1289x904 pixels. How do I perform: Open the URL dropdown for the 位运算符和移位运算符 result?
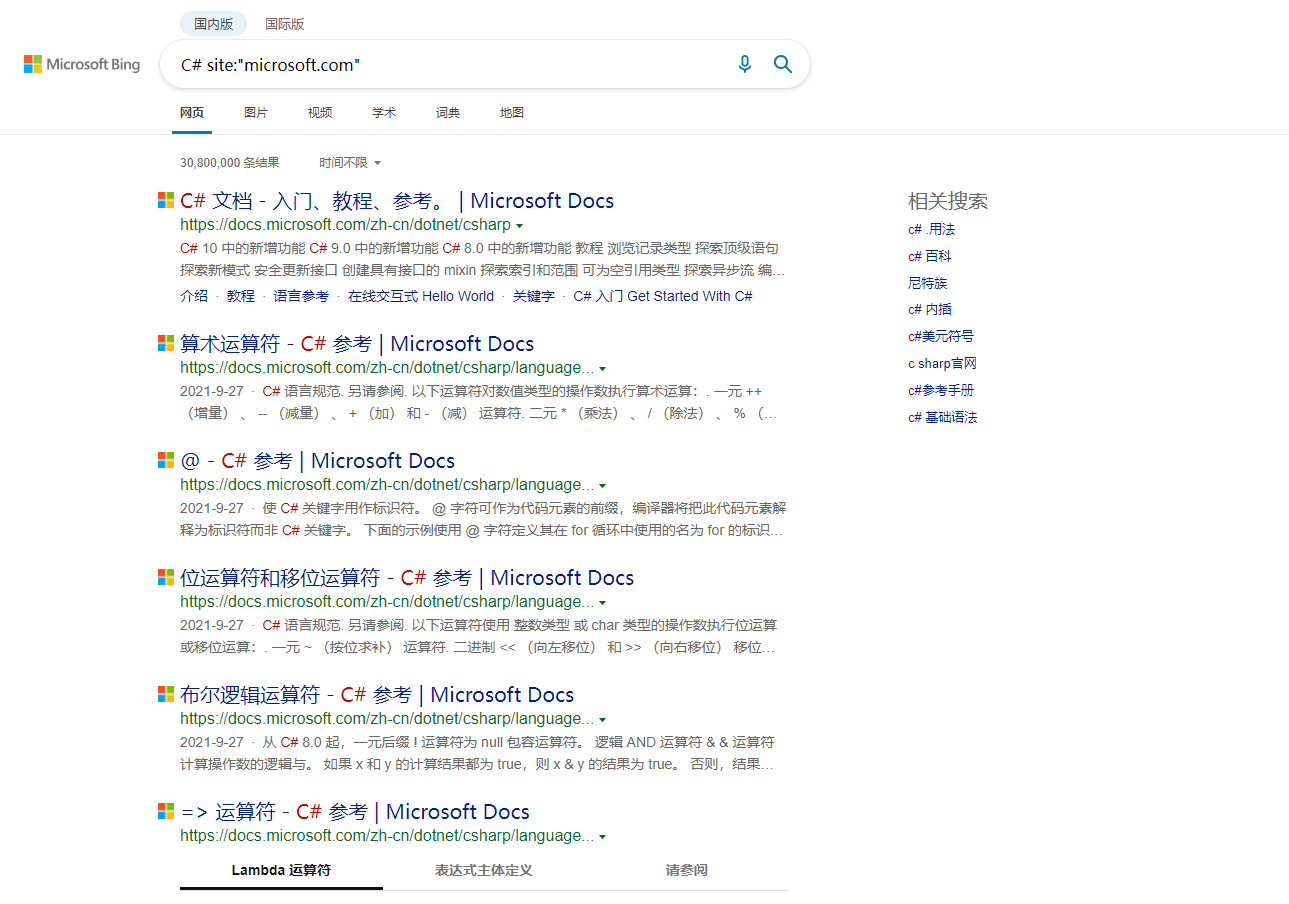[x=604, y=601]
